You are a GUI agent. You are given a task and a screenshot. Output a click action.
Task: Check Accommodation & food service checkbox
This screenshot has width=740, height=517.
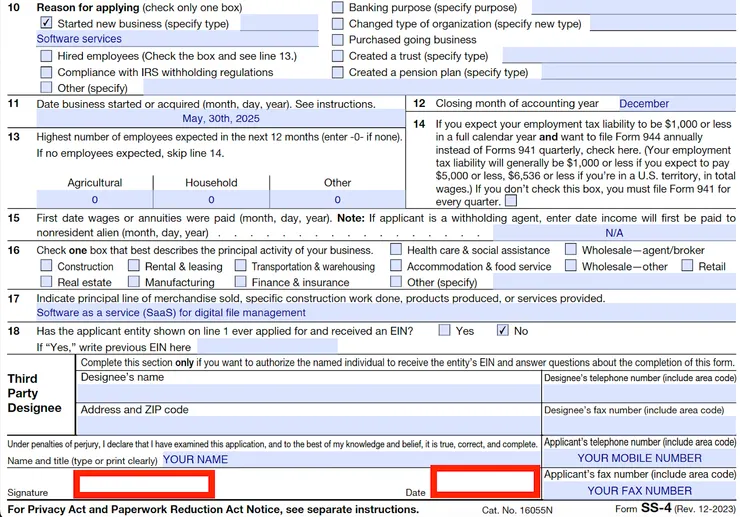[396, 266]
